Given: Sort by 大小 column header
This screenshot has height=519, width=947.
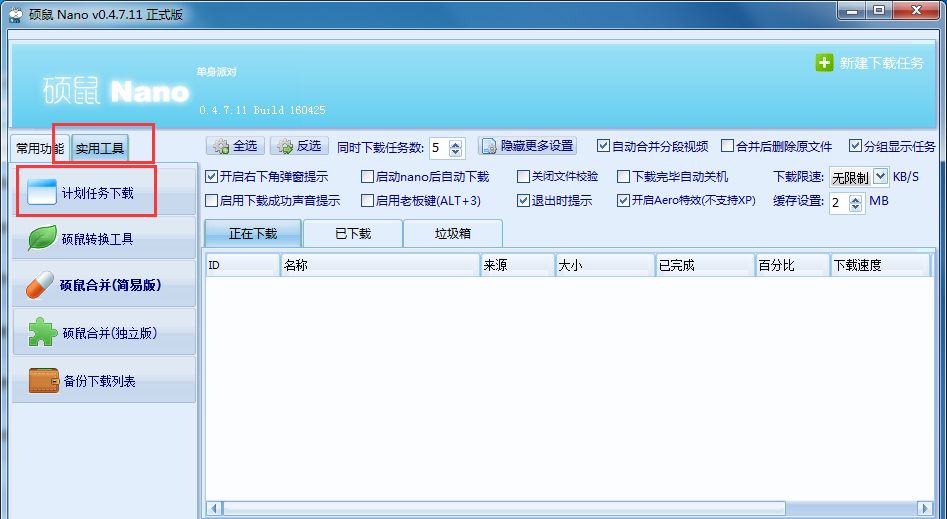Looking at the screenshot, I should [x=605, y=265].
